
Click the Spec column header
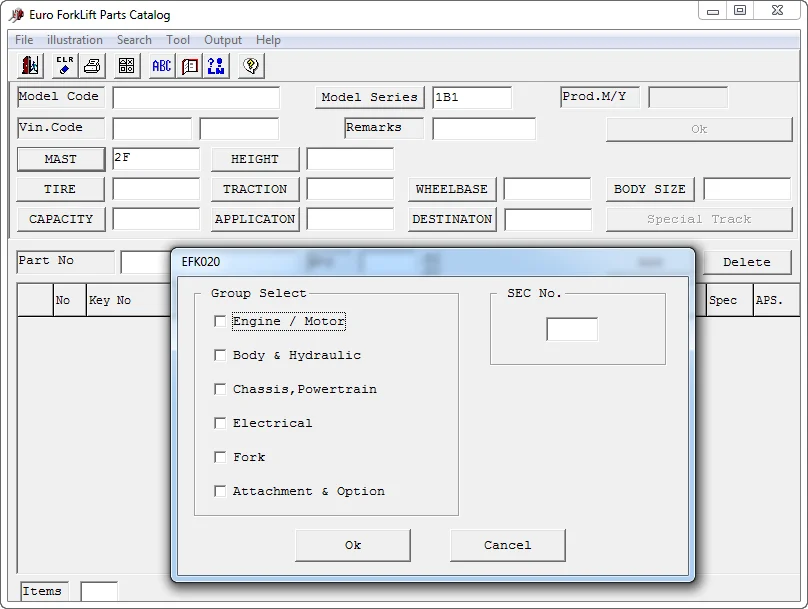tap(730, 300)
